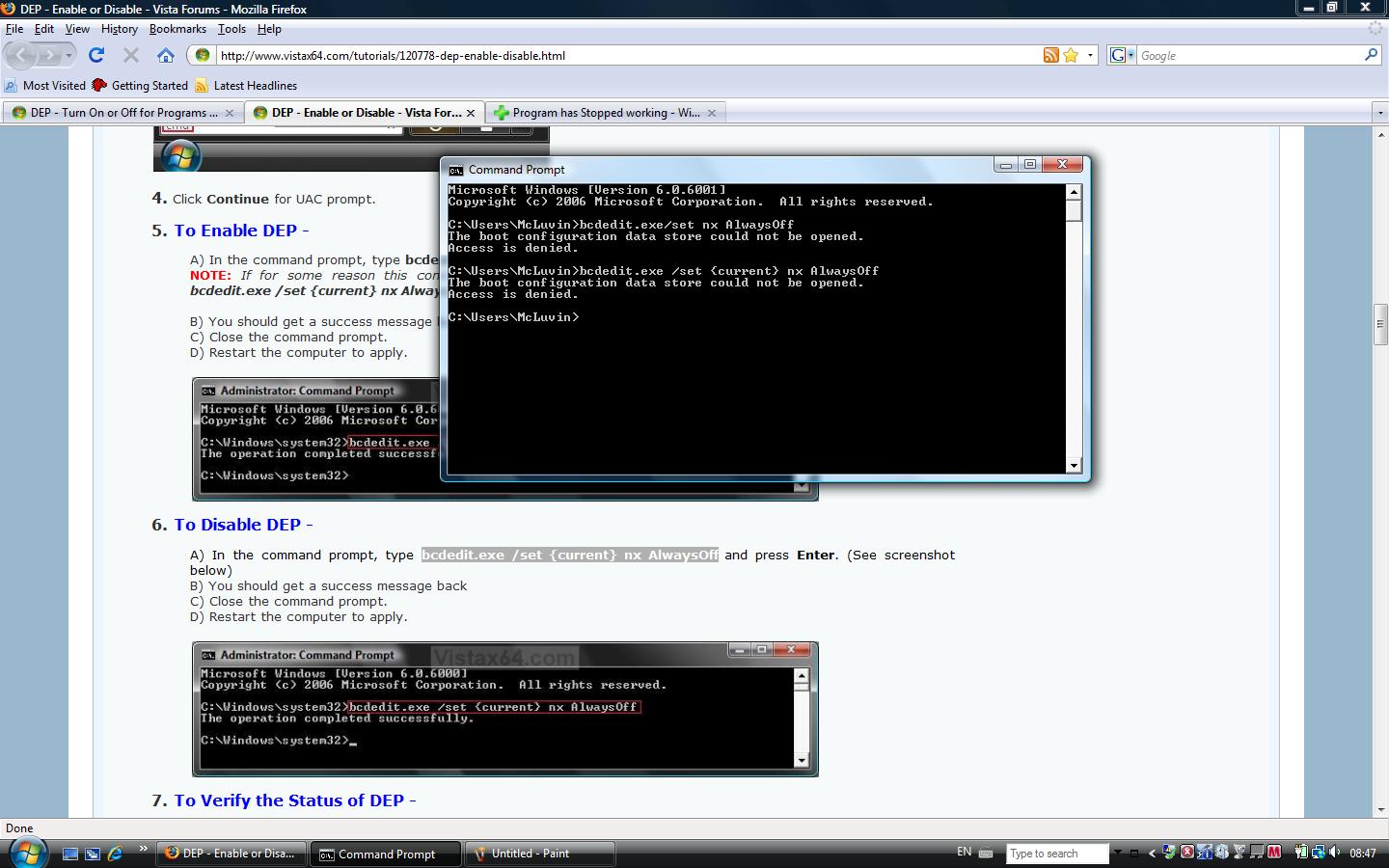Click the search magnifier icon

pyautogui.click(x=1371, y=55)
